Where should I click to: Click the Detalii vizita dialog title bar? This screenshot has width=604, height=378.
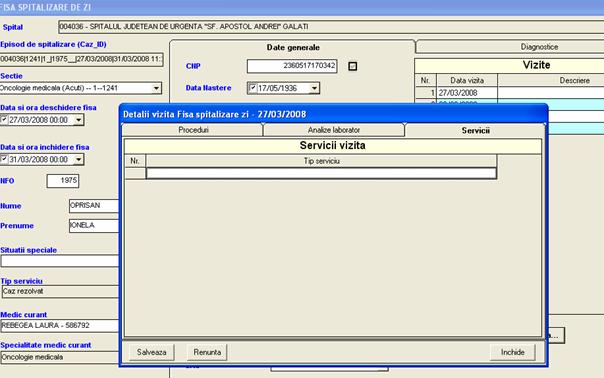point(334,114)
